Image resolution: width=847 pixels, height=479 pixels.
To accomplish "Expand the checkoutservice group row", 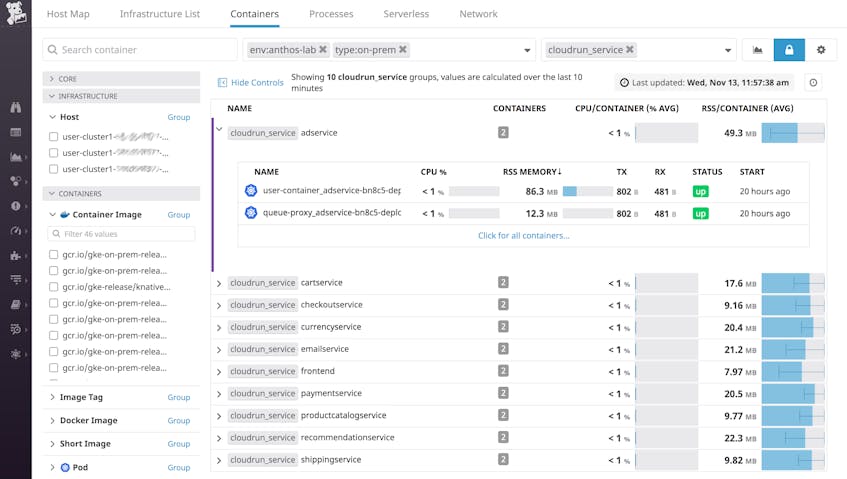I will [219, 305].
